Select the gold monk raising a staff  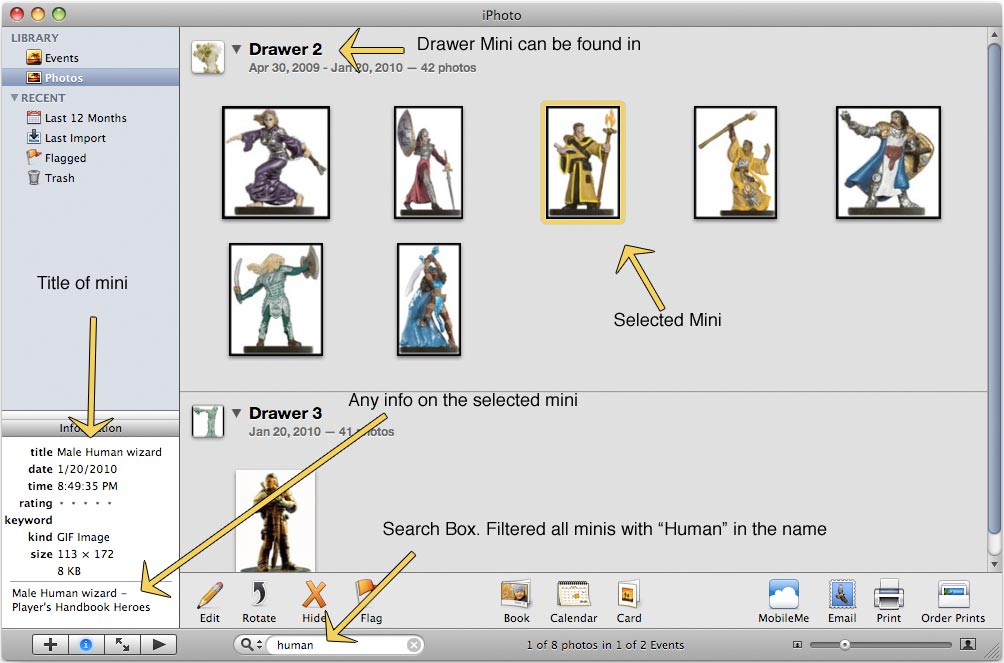click(735, 163)
